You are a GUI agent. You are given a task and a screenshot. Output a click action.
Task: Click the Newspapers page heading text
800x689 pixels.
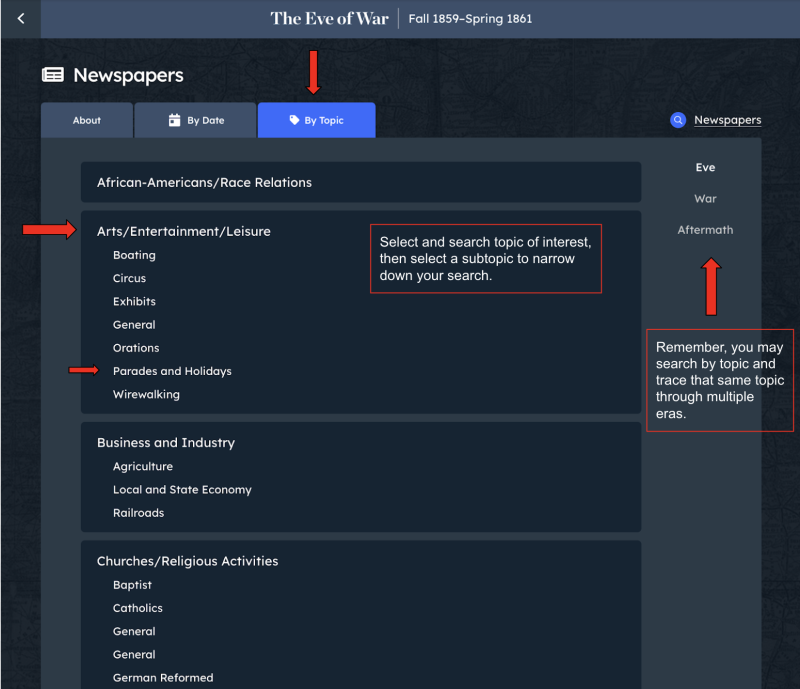(x=128, y=75)
